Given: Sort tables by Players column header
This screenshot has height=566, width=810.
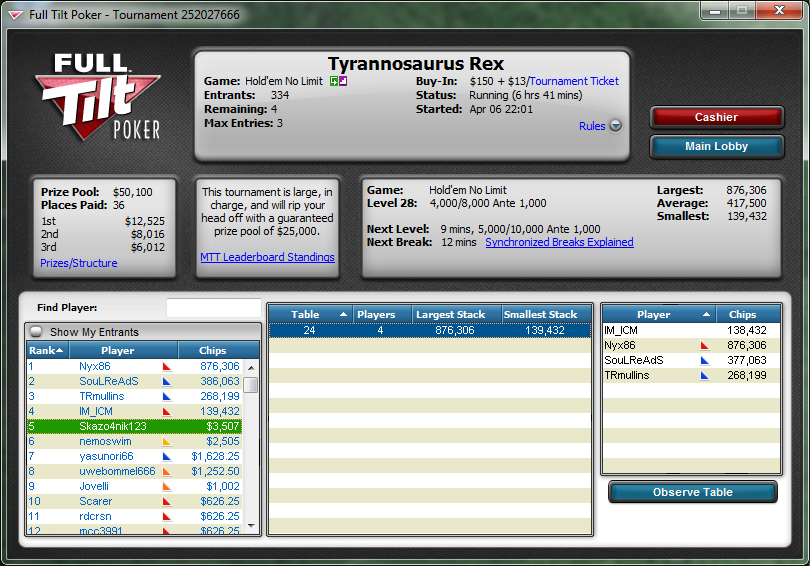Looking at the screenshot, I should click(x=382, y=314).
